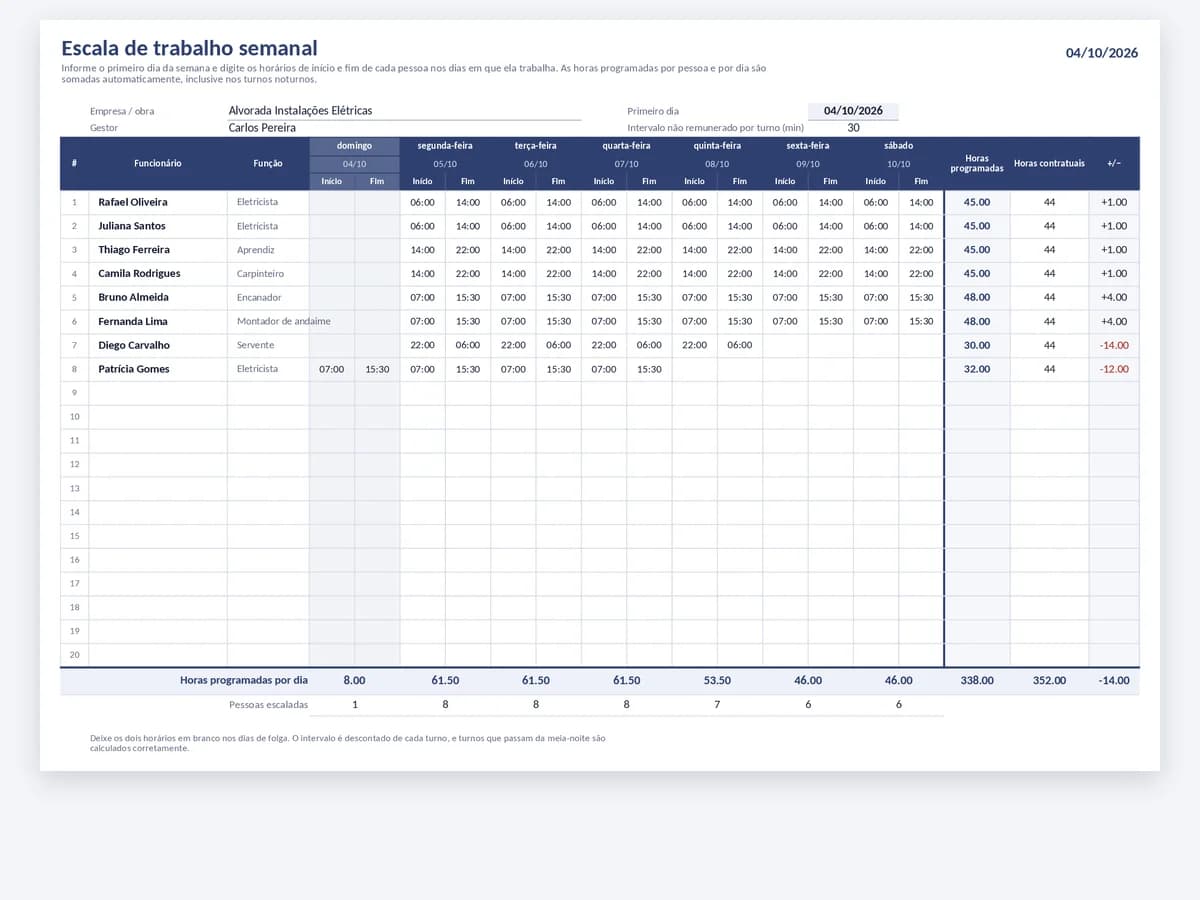Select the row number 20 cell
1200x900 pixels.
(75, 655)
